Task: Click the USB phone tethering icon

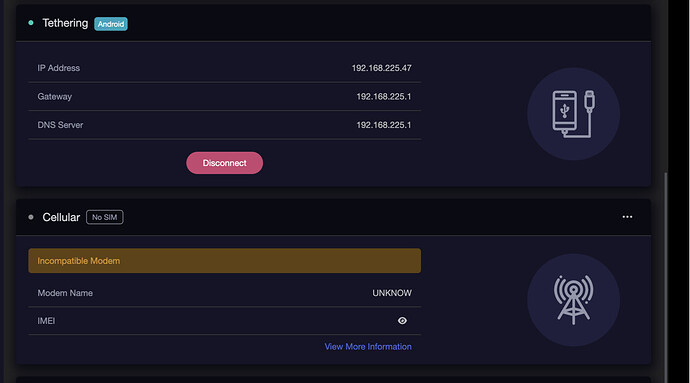Action: [573, 114]
